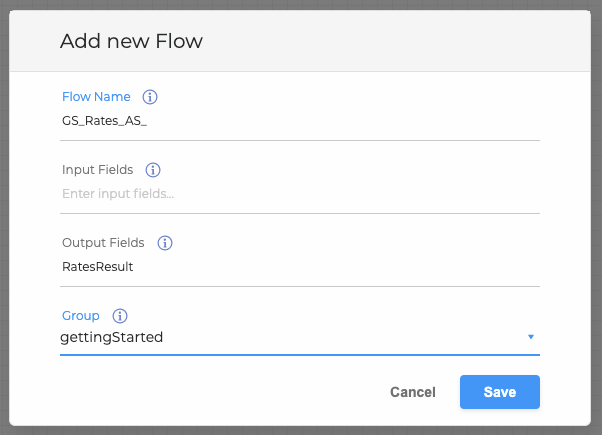Image resolution: width=602 pixels, height=435 pixels.
Task: View help icon beside Output Fields
Action: click(165, 243)
